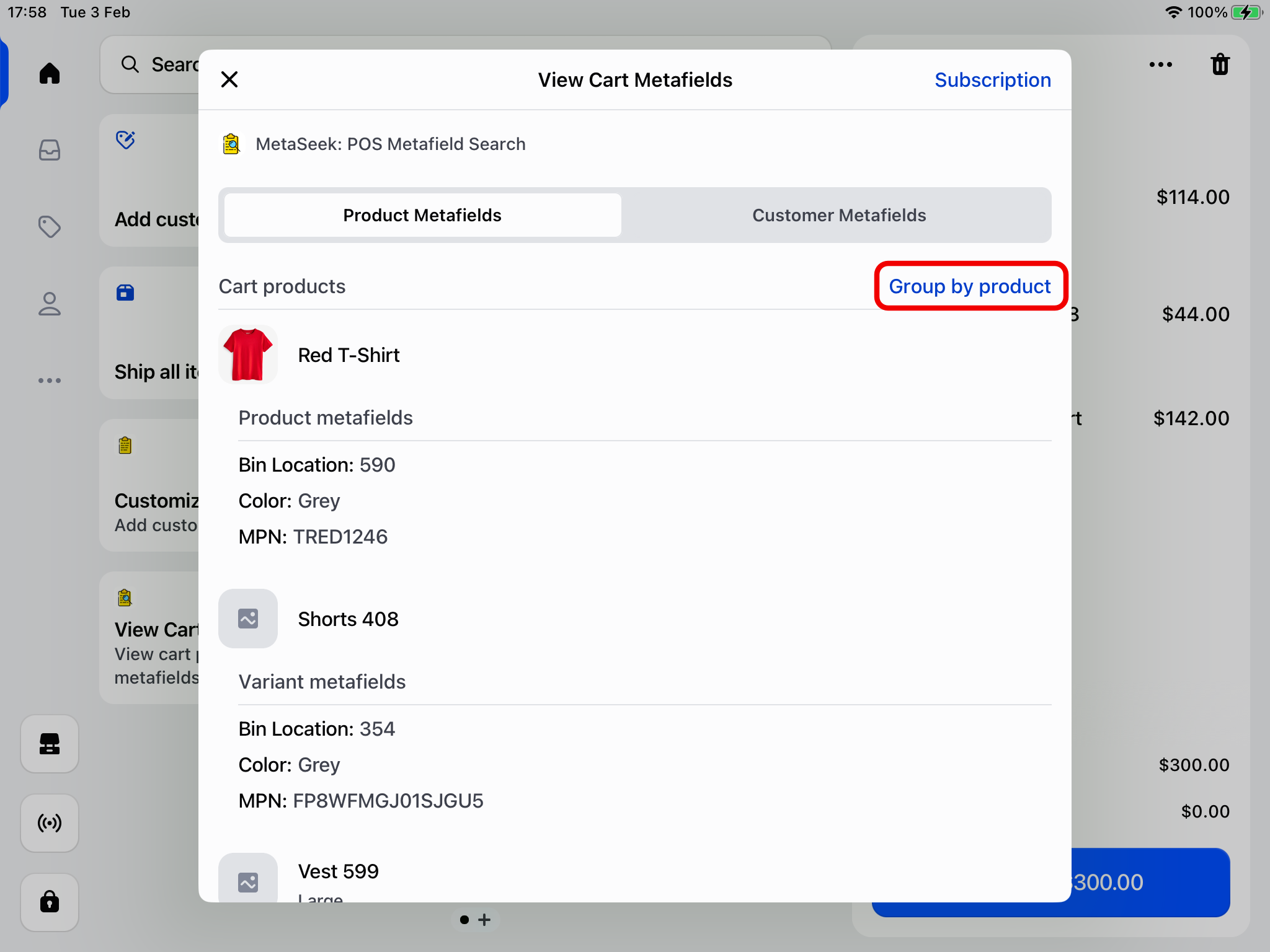Go to Home in sidebar
The image size is (1270, 952).
50,73
